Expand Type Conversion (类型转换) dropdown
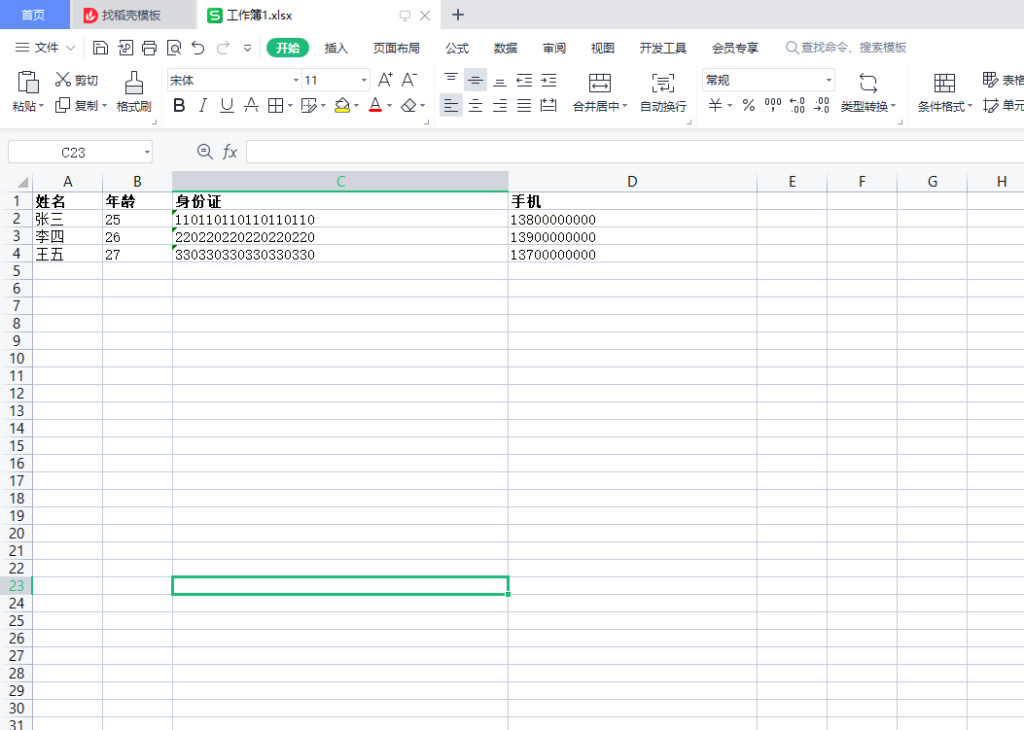The image size is (1024, 730). point(893,106)
